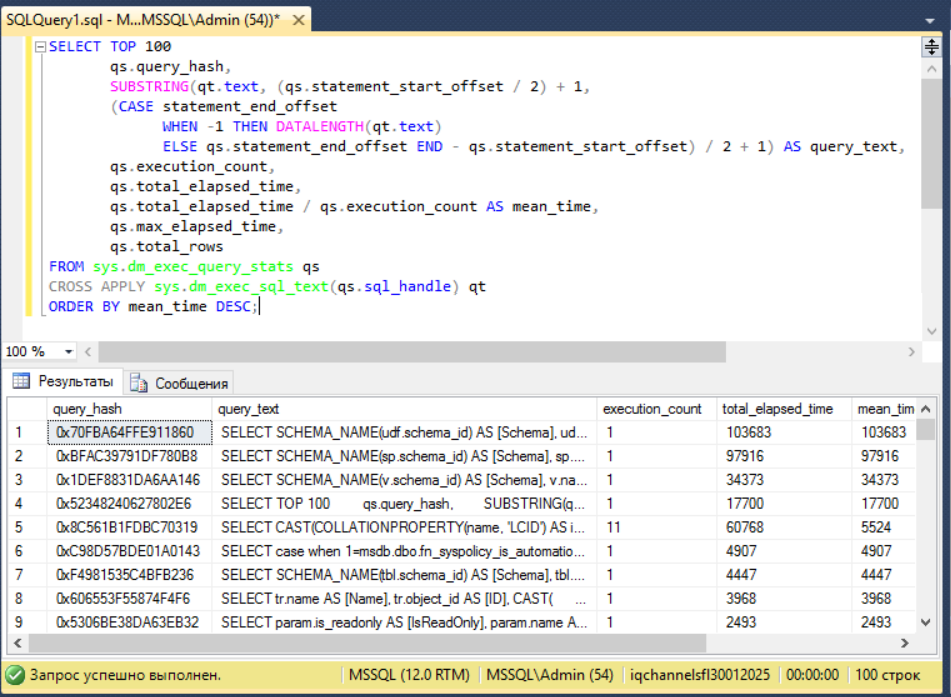
Task: Click execution_count cell with value 11
Action: pyautogui.click(x=657, y=527)
